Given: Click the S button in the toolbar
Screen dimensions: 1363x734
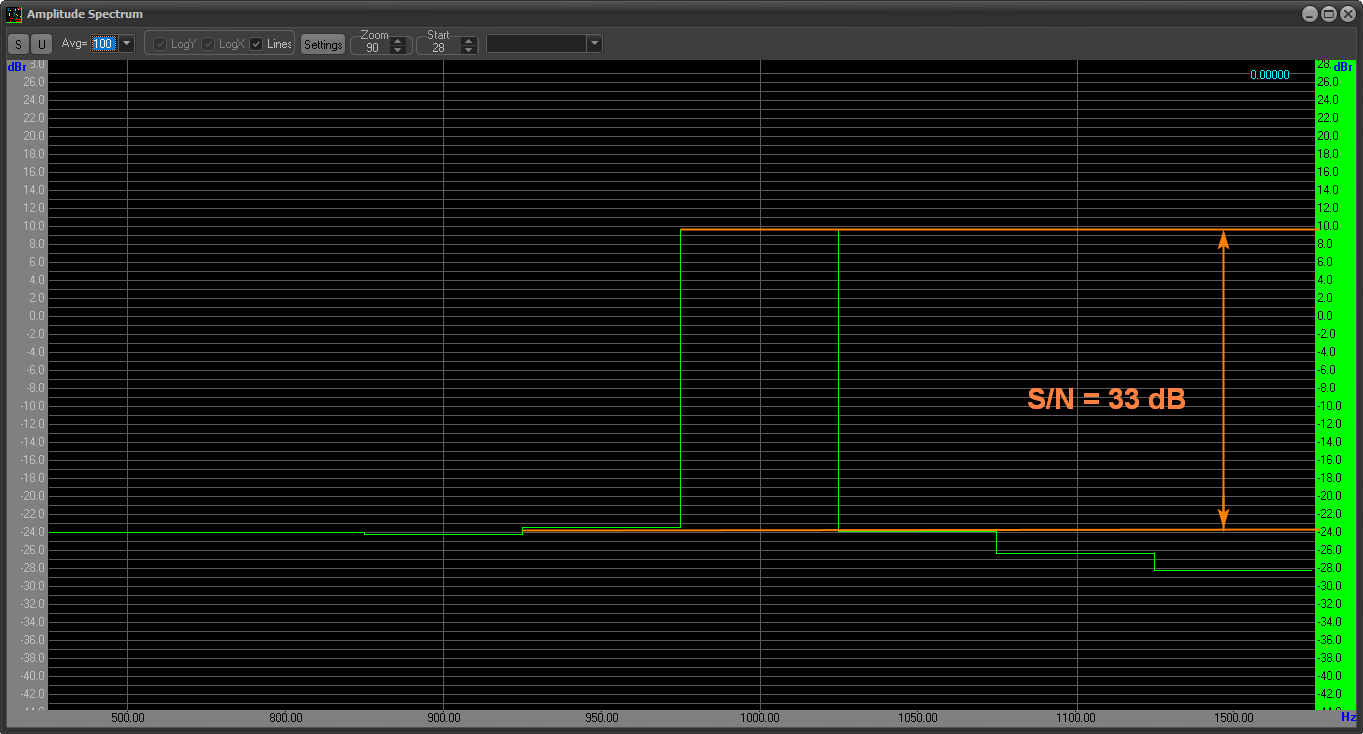Looking at the screenshot, I should point(18,44).
